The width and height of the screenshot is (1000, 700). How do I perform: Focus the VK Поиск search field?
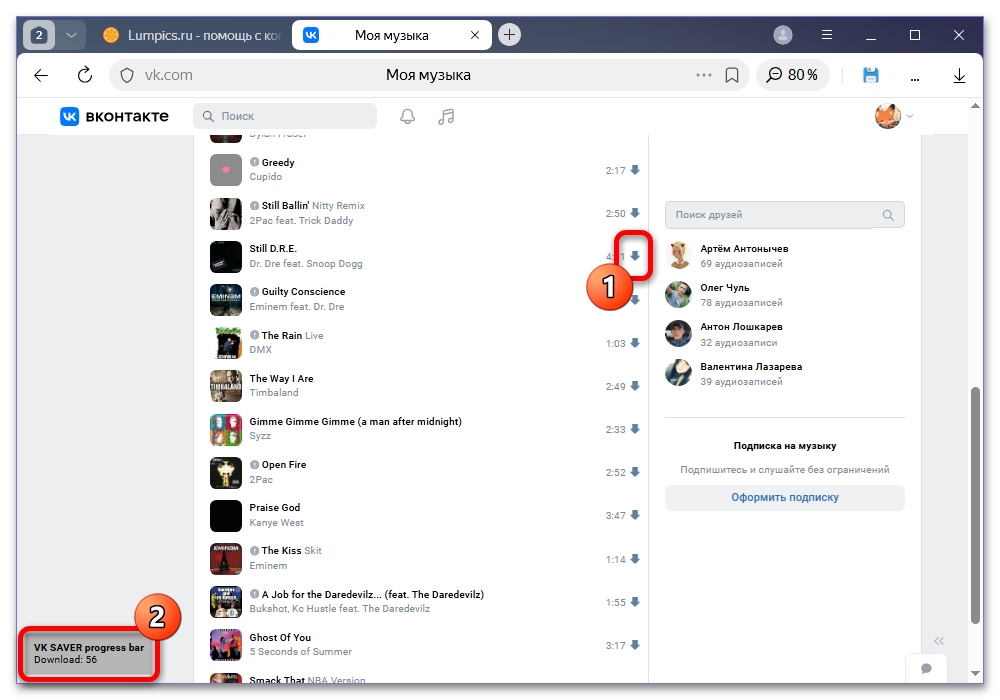pos(285,116)
